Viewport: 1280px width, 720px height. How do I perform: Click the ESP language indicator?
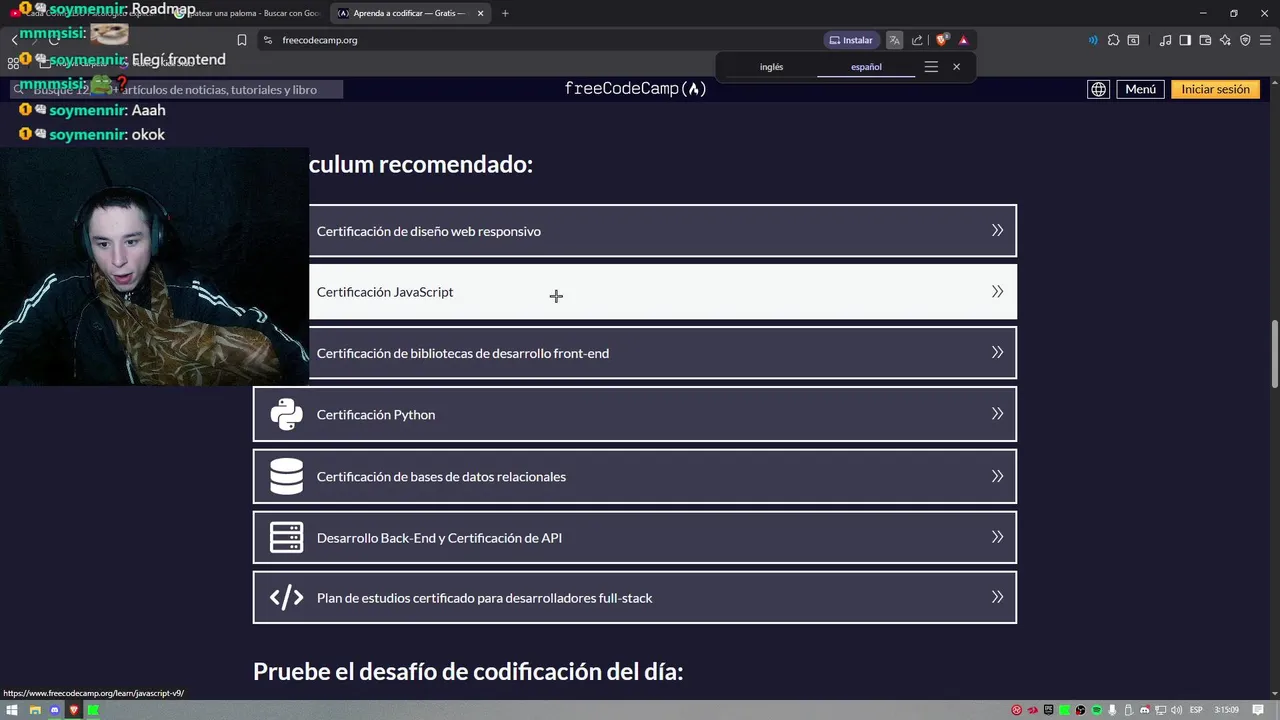pos(1196,710)
